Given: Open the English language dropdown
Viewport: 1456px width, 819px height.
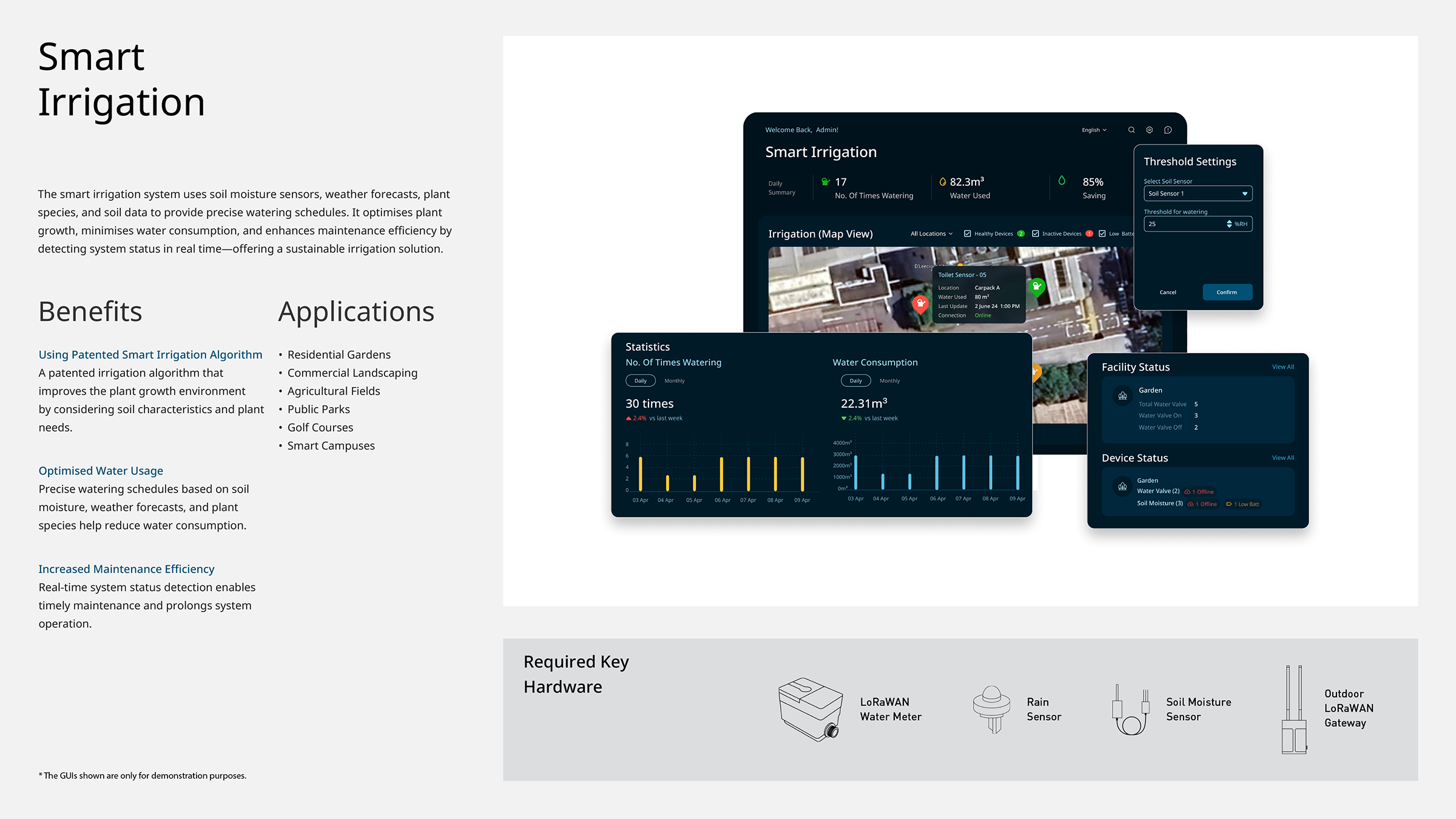Looking at the screenshot, I should click(x=1094, y=130).
